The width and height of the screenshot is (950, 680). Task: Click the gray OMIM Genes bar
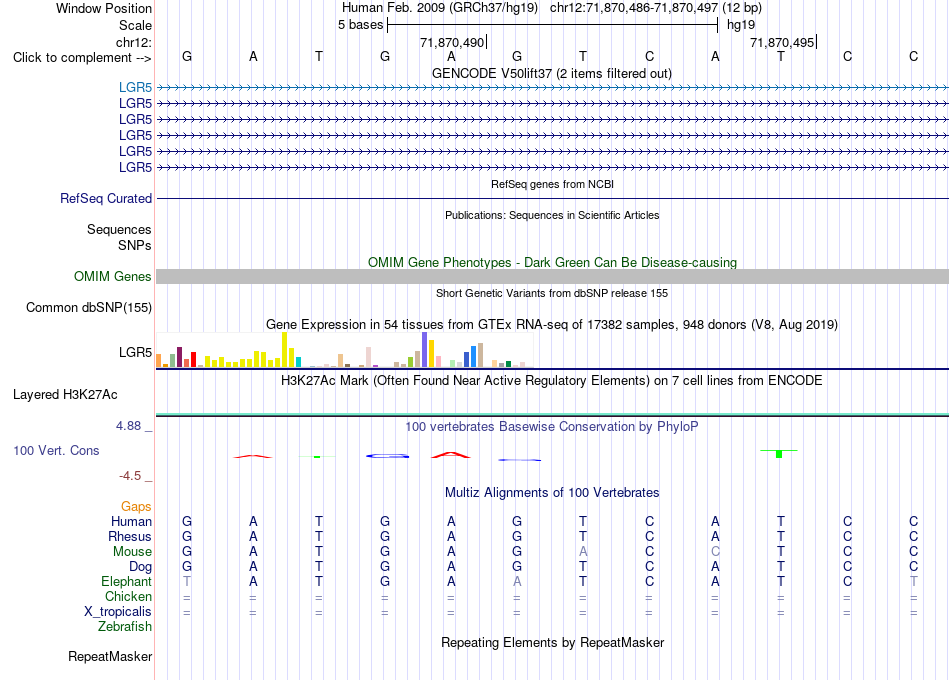(x=552, y=276)
